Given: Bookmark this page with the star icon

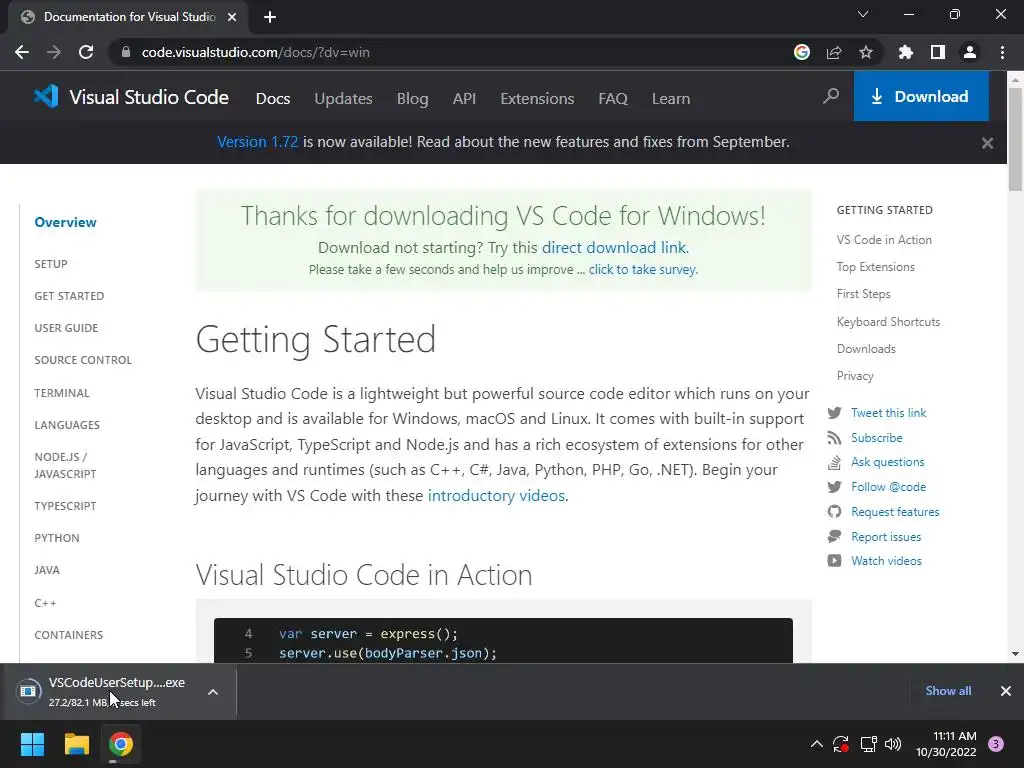Looking at the screenshot, I should pos(866,52).
